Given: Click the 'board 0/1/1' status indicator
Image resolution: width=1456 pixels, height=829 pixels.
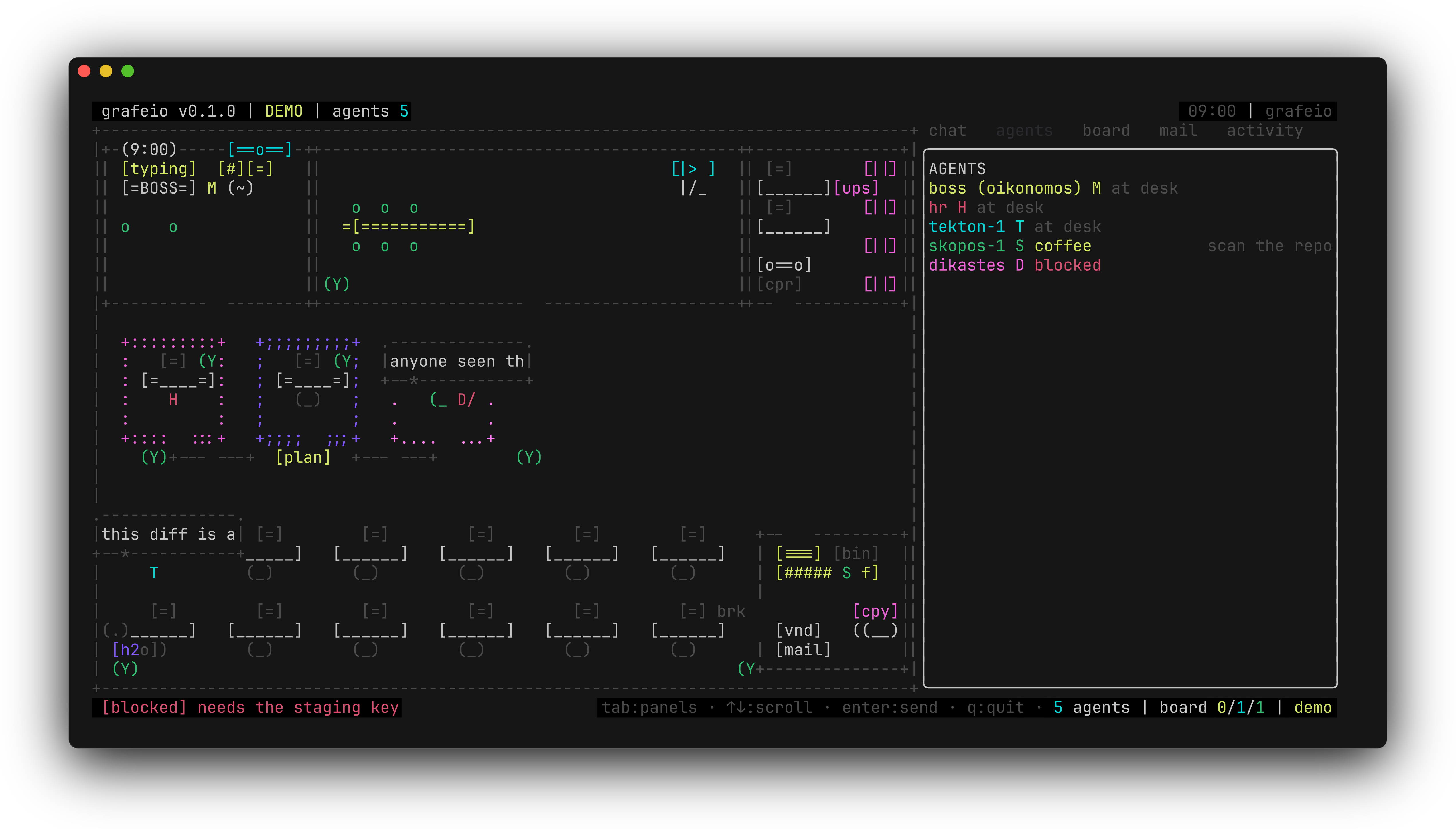Looking at the screenshot, I should coord(1212,708).
